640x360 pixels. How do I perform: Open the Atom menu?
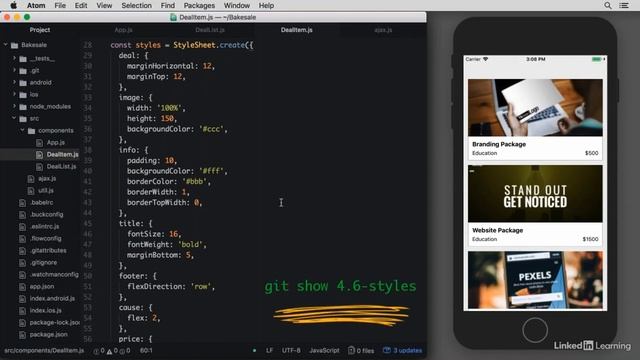tap(36, 5)
